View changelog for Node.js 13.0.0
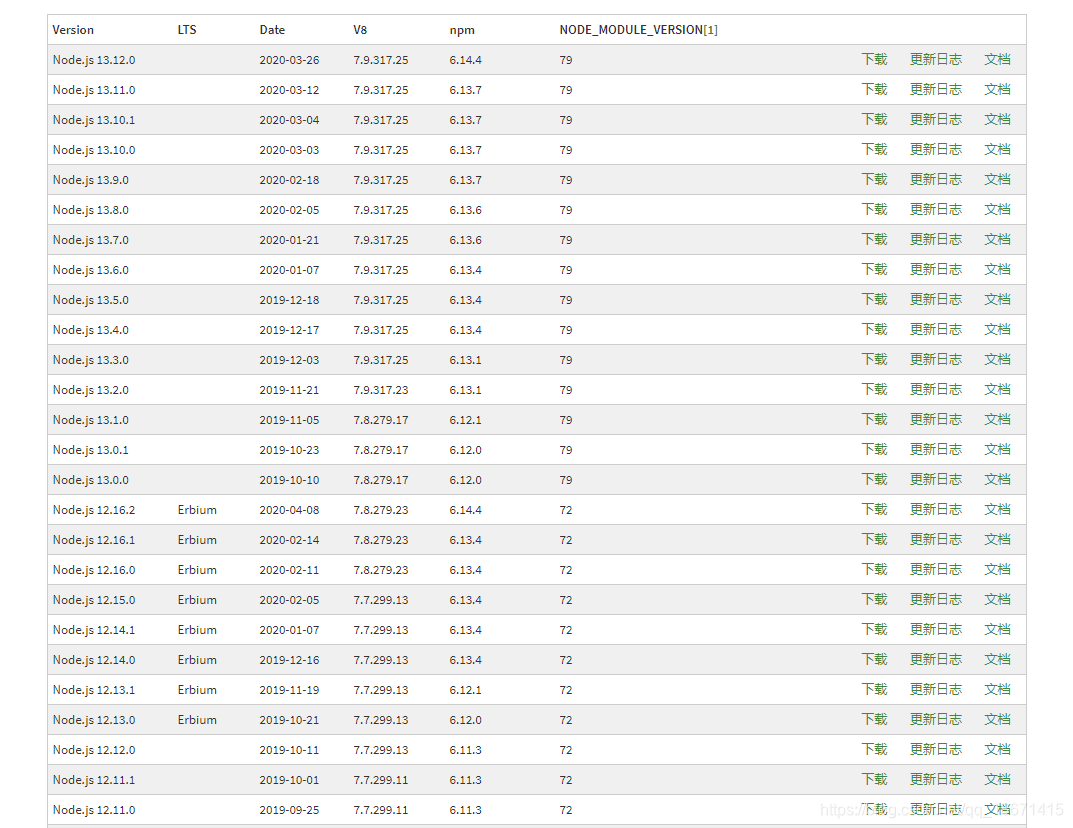The width and height of the screenshot is (1073, 828). [935, 480]
